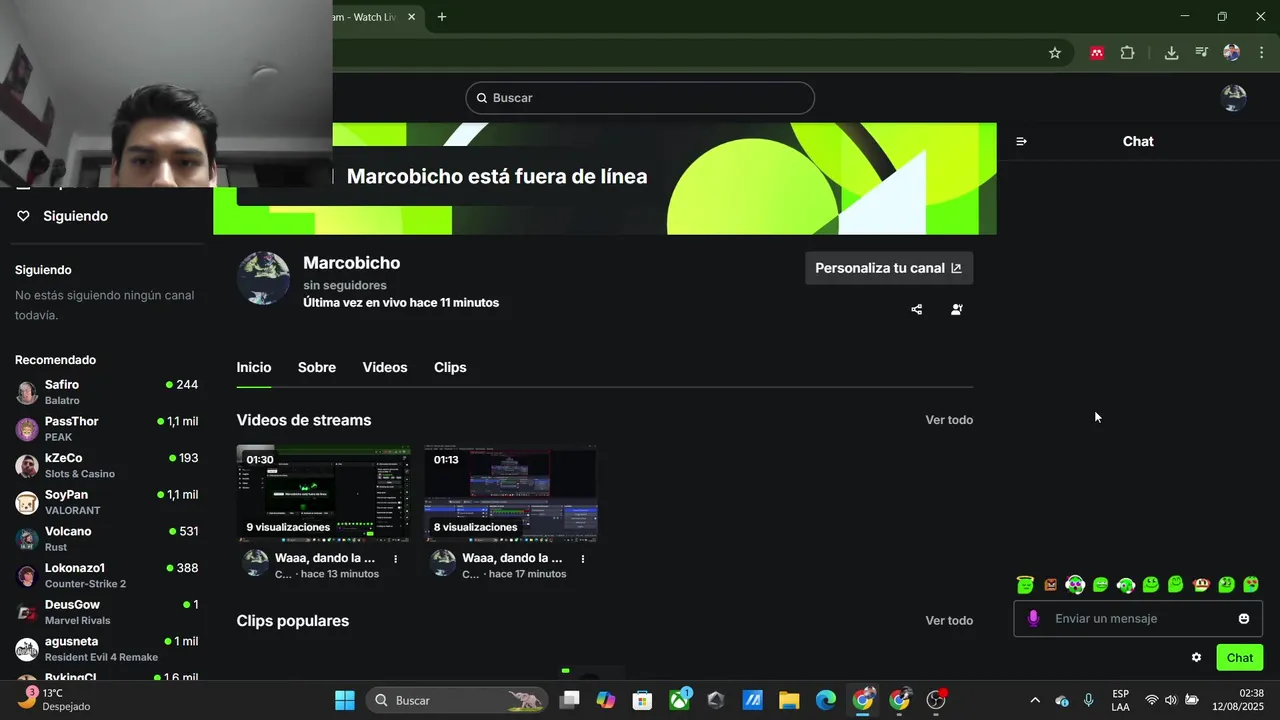
Task: Open recommended channel PassThor
Action: 106,429
